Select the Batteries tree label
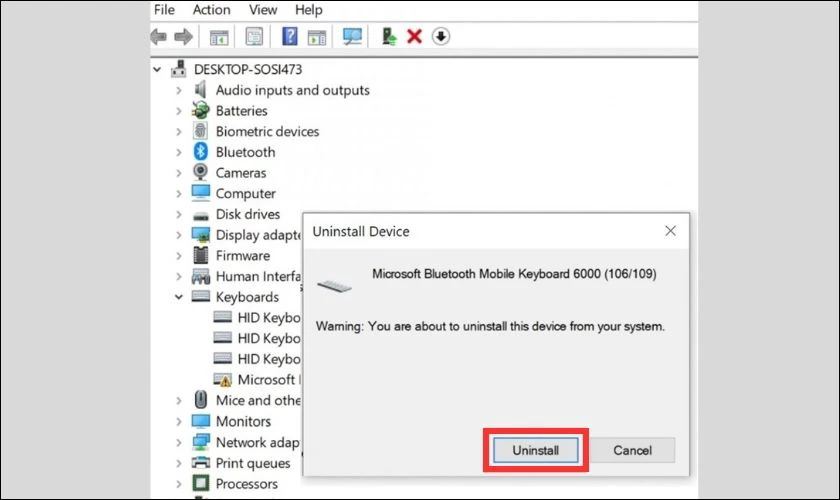This screenshot has width=840, height=500. click(x=242, y=111)
